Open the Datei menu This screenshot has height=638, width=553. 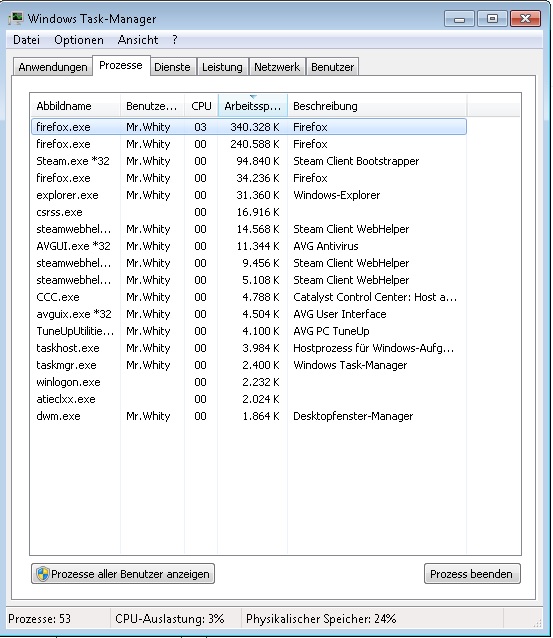pyautogui.click(x=26, y=40)
